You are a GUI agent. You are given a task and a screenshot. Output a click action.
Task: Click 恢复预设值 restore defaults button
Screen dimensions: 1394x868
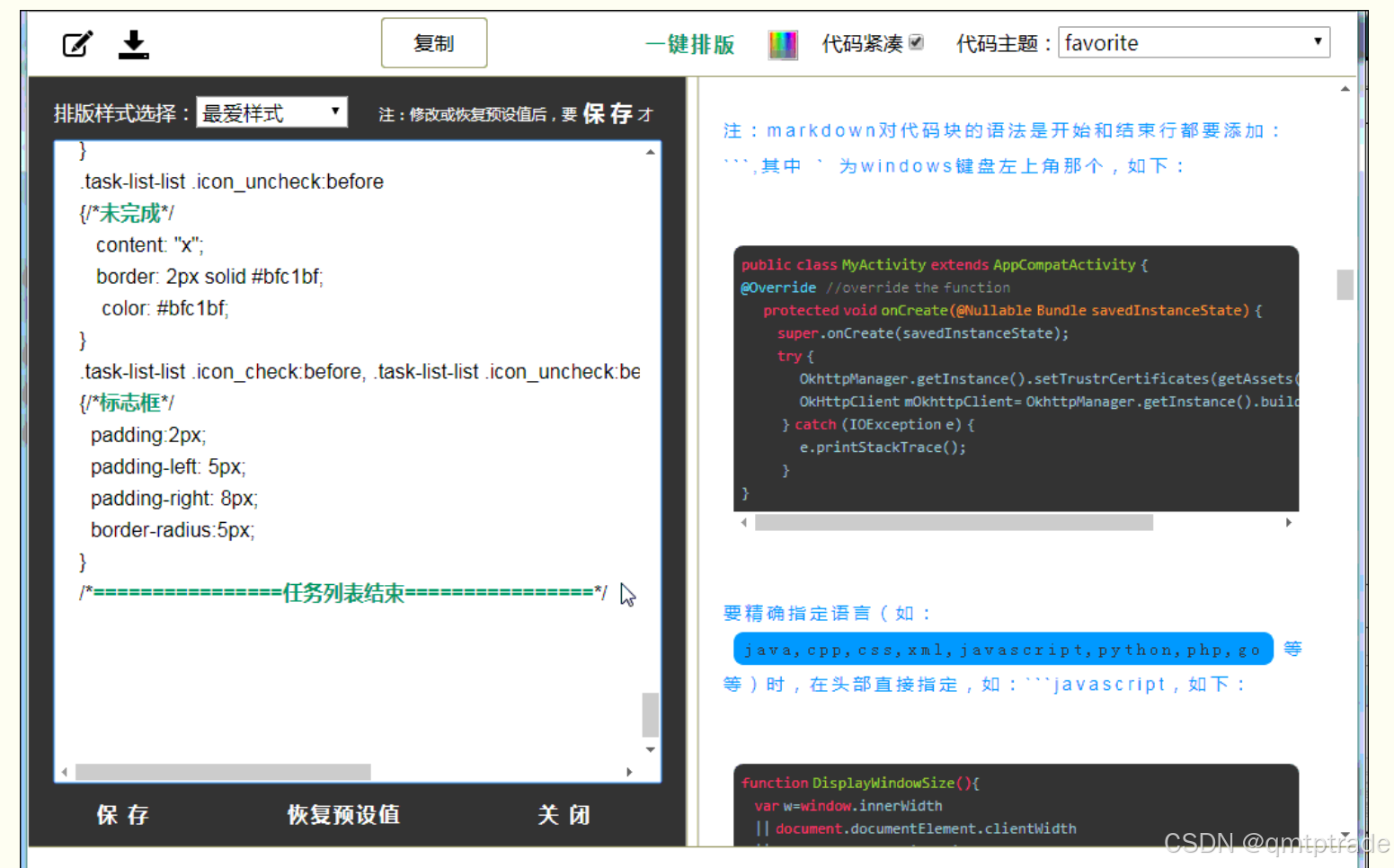point(343,815)
